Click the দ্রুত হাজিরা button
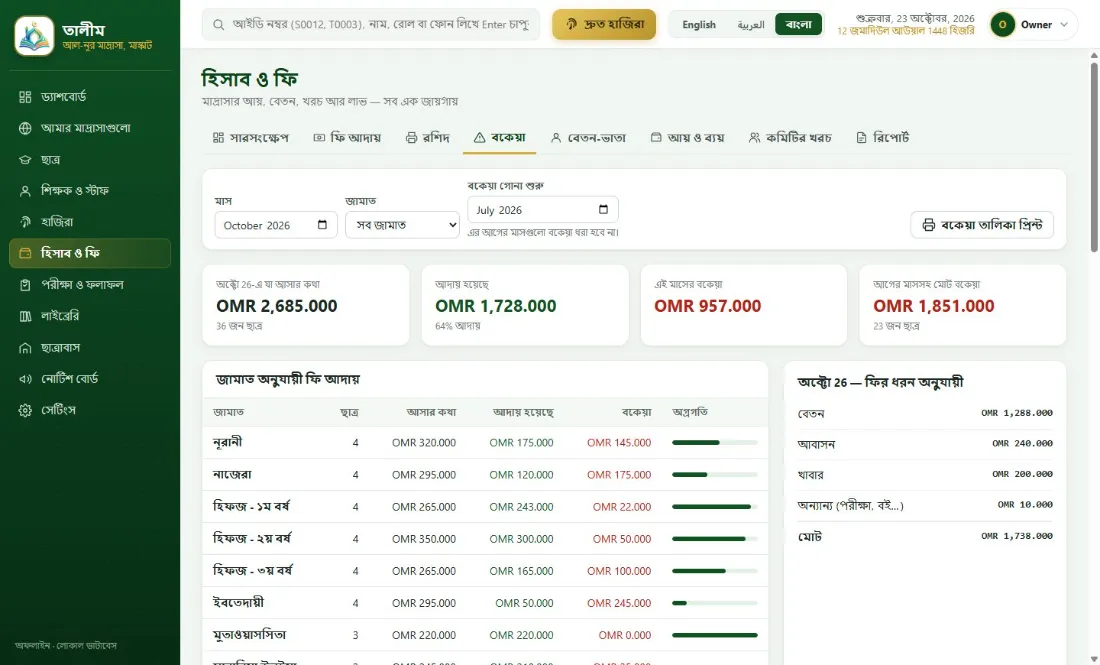Screen dimensions: 1100x665 [x=604, y=25]
